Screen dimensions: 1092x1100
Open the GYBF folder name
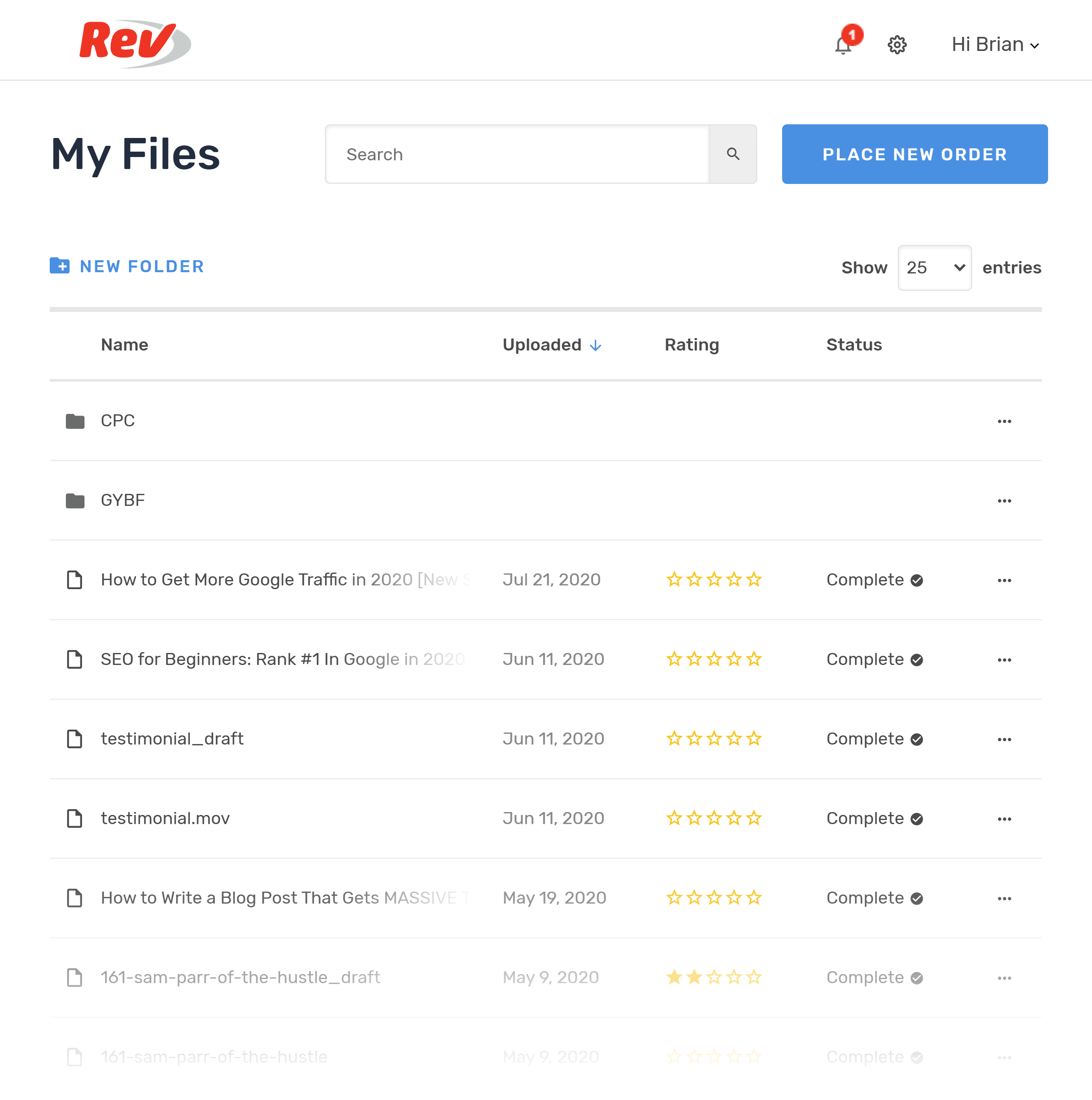coord(123,500)
